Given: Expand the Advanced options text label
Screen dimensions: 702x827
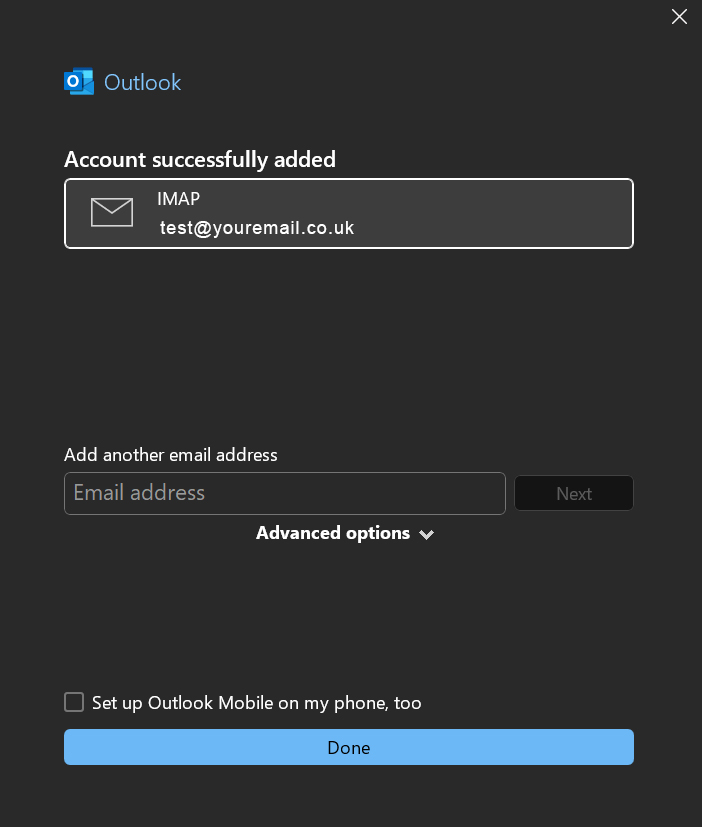Looking at the screenshot, I should pyautogui.click(x=333, y=534).
